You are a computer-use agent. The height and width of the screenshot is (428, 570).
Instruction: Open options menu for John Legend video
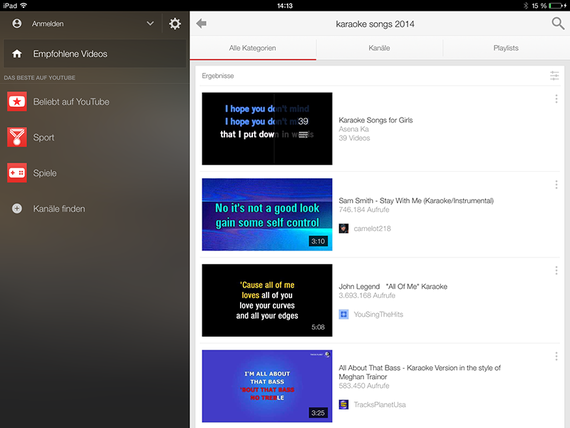[x=556, y=270]
